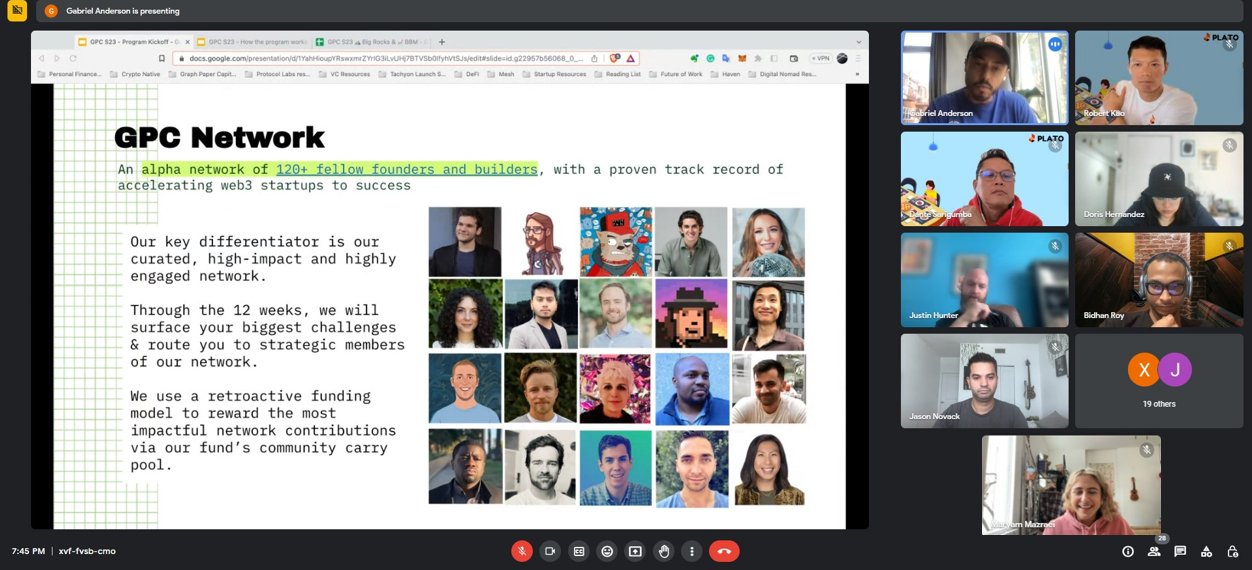
Task: Close the Program Kickoff browser tab
Action: [x=187, y=42]
